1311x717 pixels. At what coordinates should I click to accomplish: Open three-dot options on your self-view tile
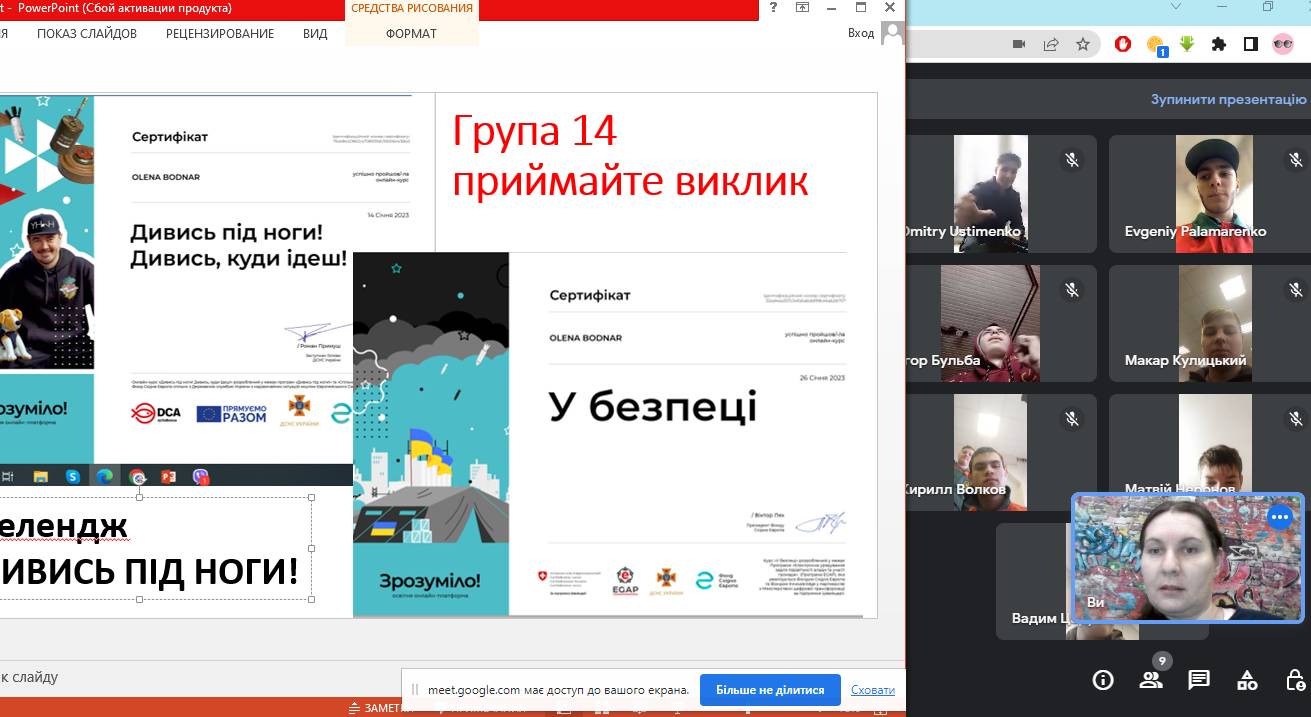1279,518
